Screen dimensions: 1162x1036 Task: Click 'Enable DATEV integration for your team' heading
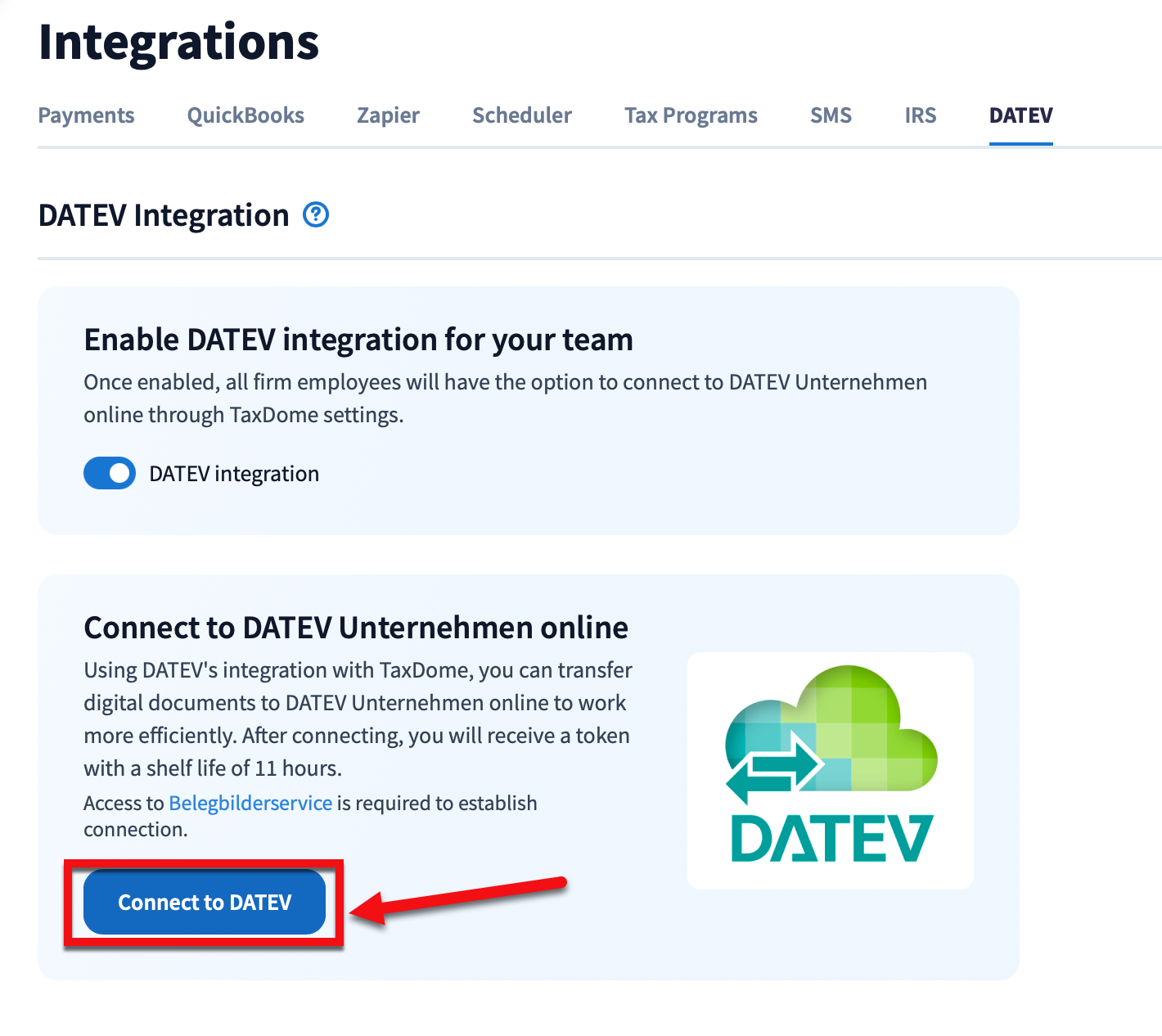pyautogui.click(x=358, y=340)
